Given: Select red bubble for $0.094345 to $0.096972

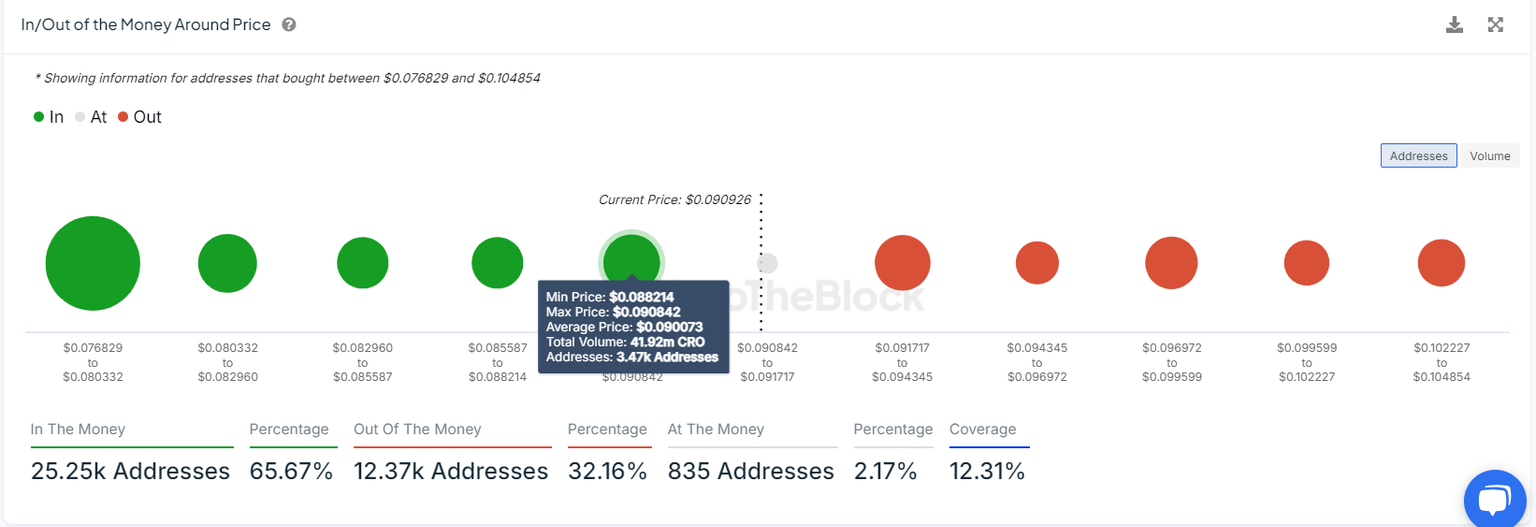Looking at the screenshot, I should [1037, 264].
